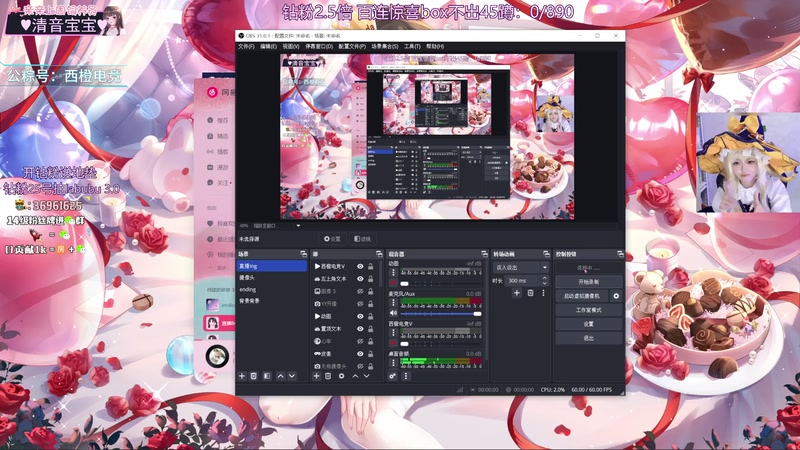
Task: Open options dots for 麦克风/Aux channel
Action: tap(393, 303)
